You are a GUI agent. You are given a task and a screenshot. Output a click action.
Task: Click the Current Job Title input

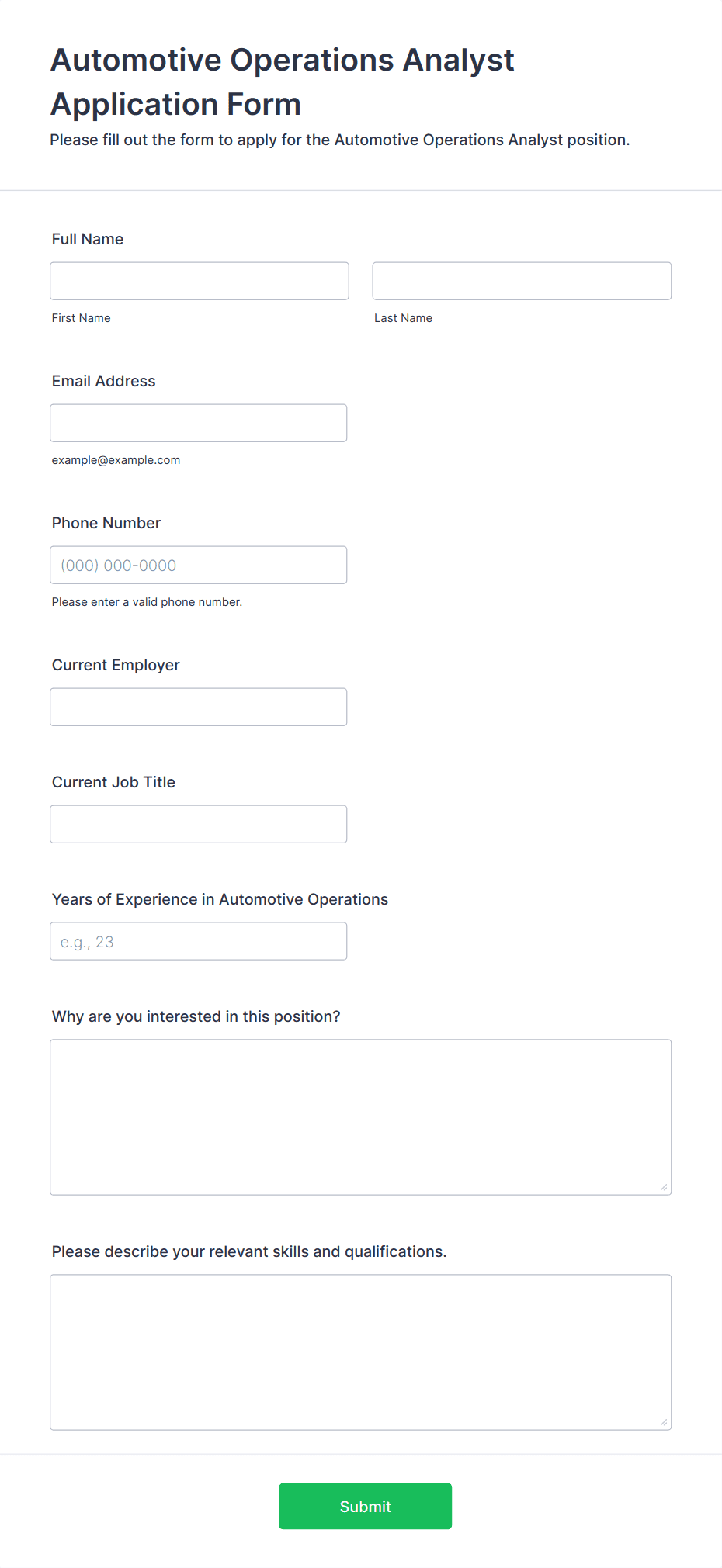(199, 824)
